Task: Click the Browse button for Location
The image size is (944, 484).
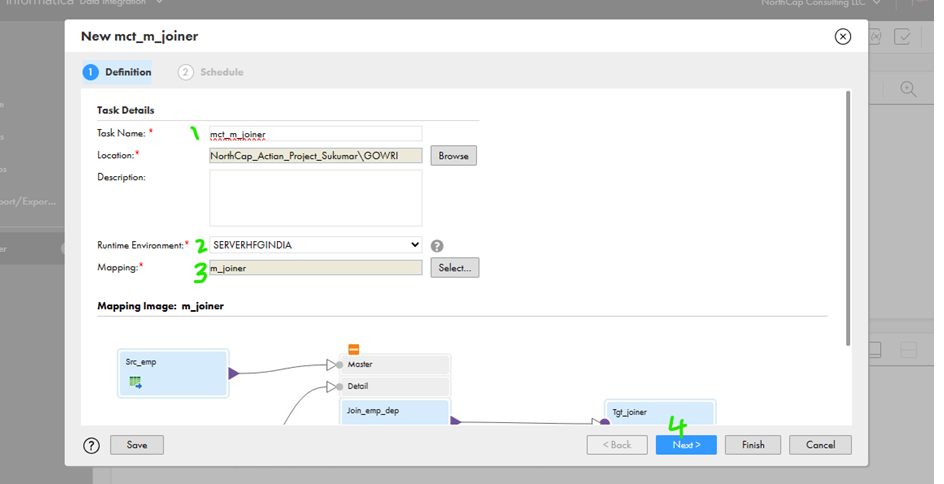Action: click(453, 156)
